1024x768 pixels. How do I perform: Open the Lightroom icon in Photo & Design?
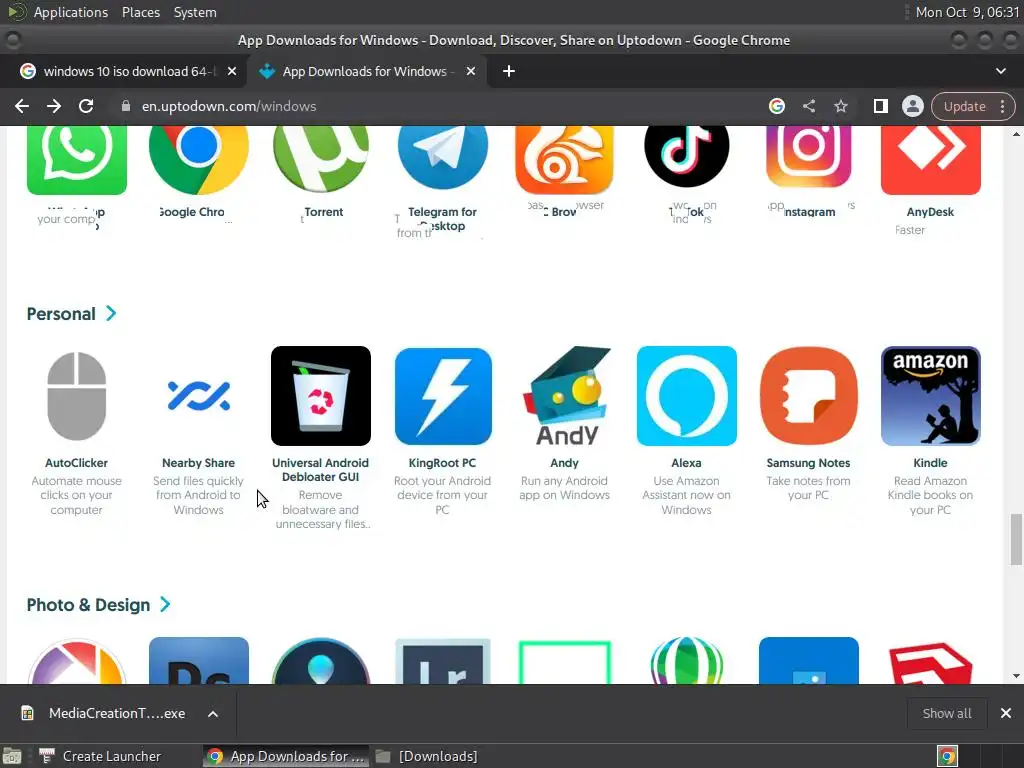click(443, 661)
